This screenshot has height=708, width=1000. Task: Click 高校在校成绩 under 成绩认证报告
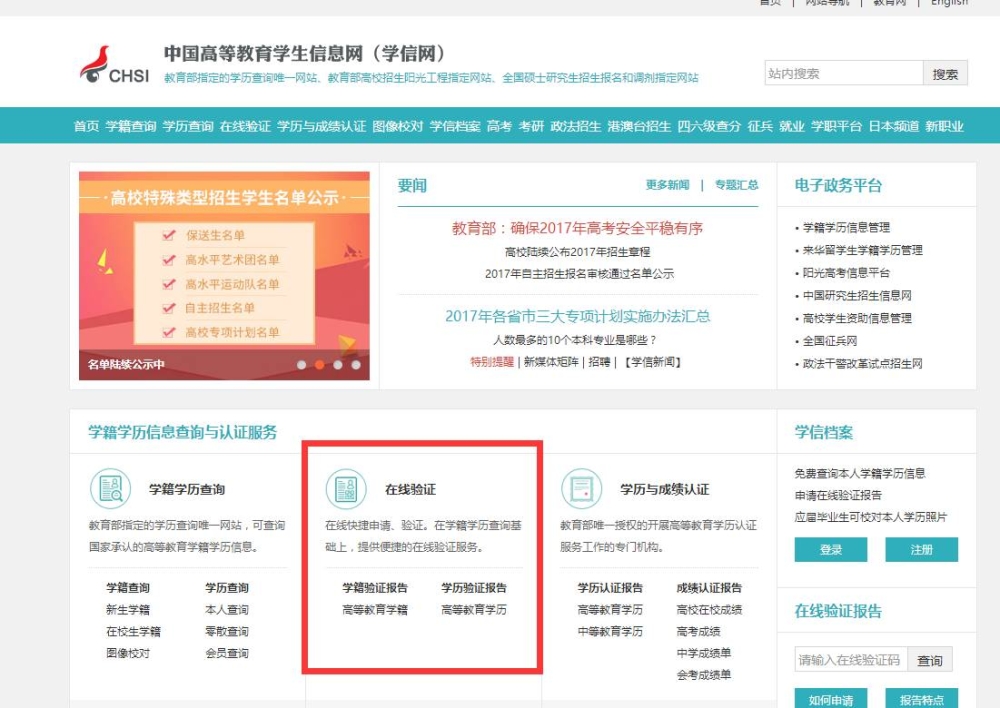pos(709,610)
